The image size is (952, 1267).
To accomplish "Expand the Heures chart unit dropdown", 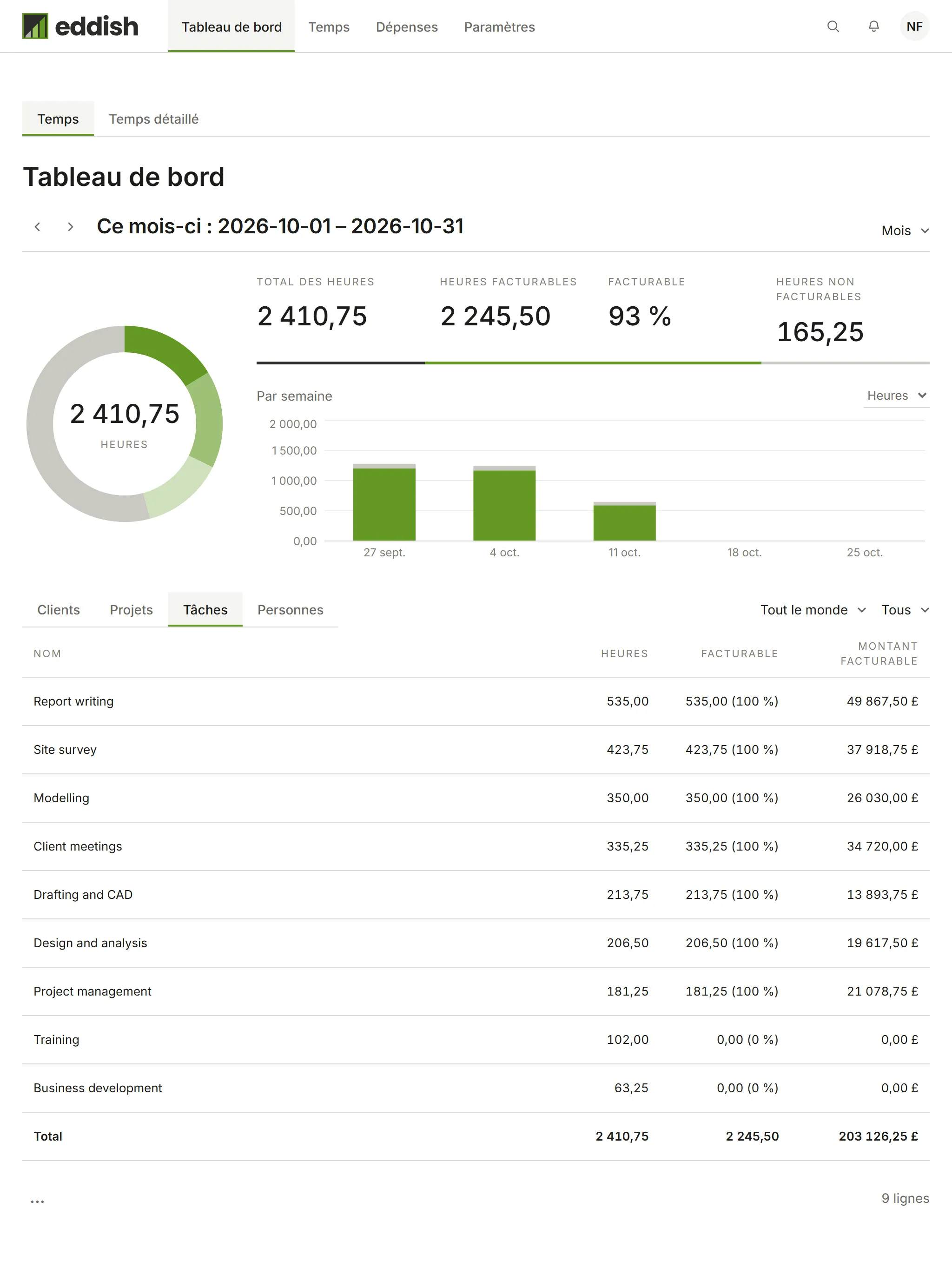I will click(x=896, y=396).
